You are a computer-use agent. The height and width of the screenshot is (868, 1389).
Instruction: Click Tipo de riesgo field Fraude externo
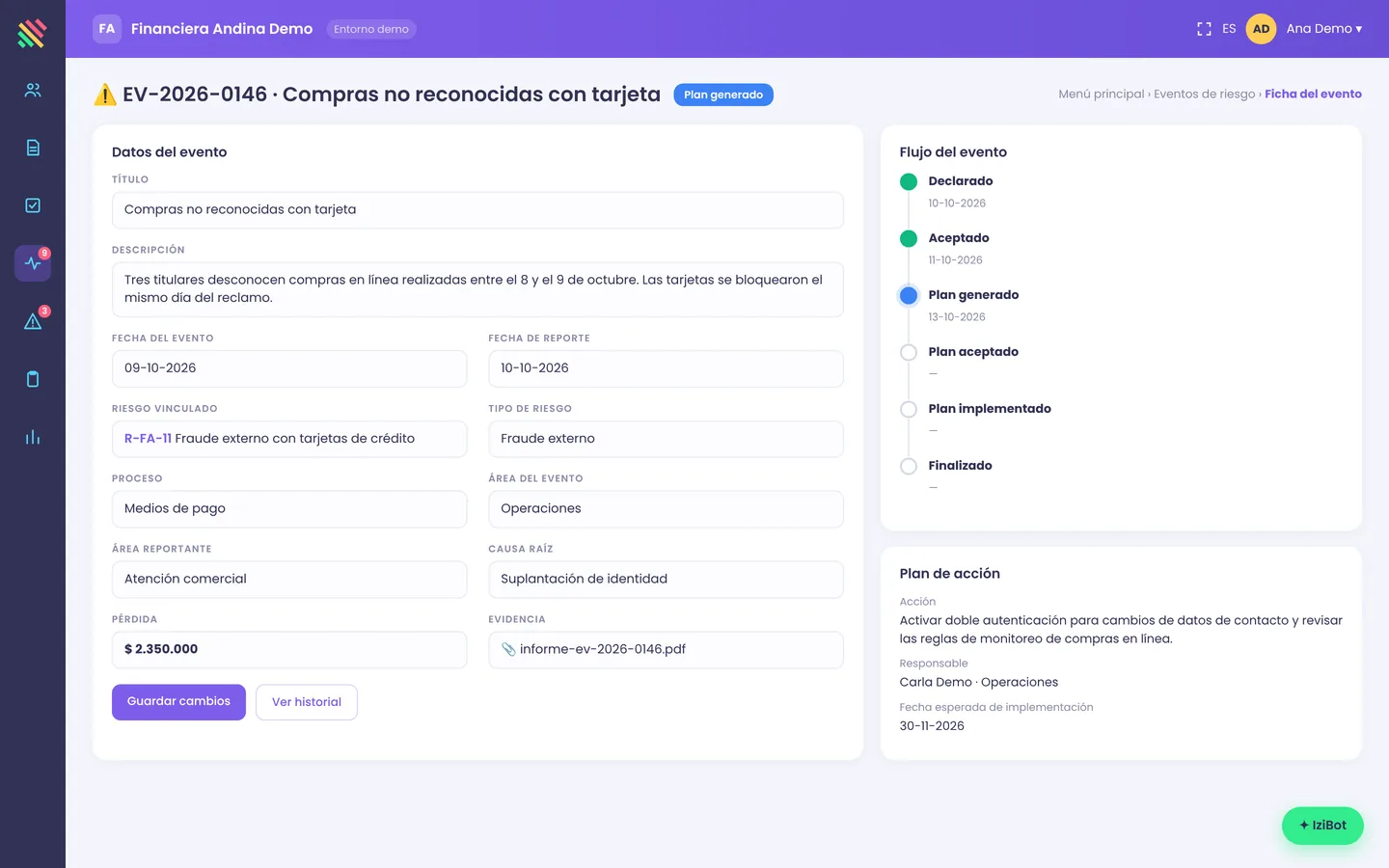click(x=666, y=439)
